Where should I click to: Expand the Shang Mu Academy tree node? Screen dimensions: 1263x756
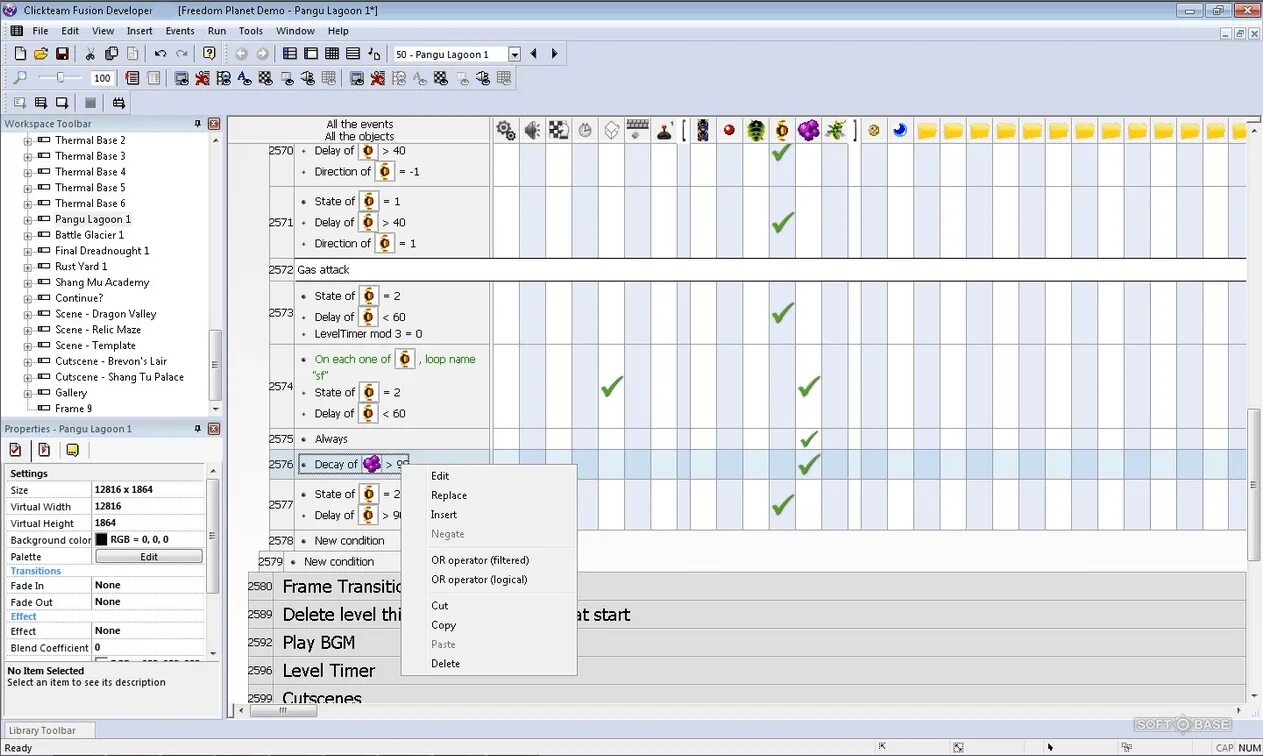pyautogui.click(x=28, y=283)
